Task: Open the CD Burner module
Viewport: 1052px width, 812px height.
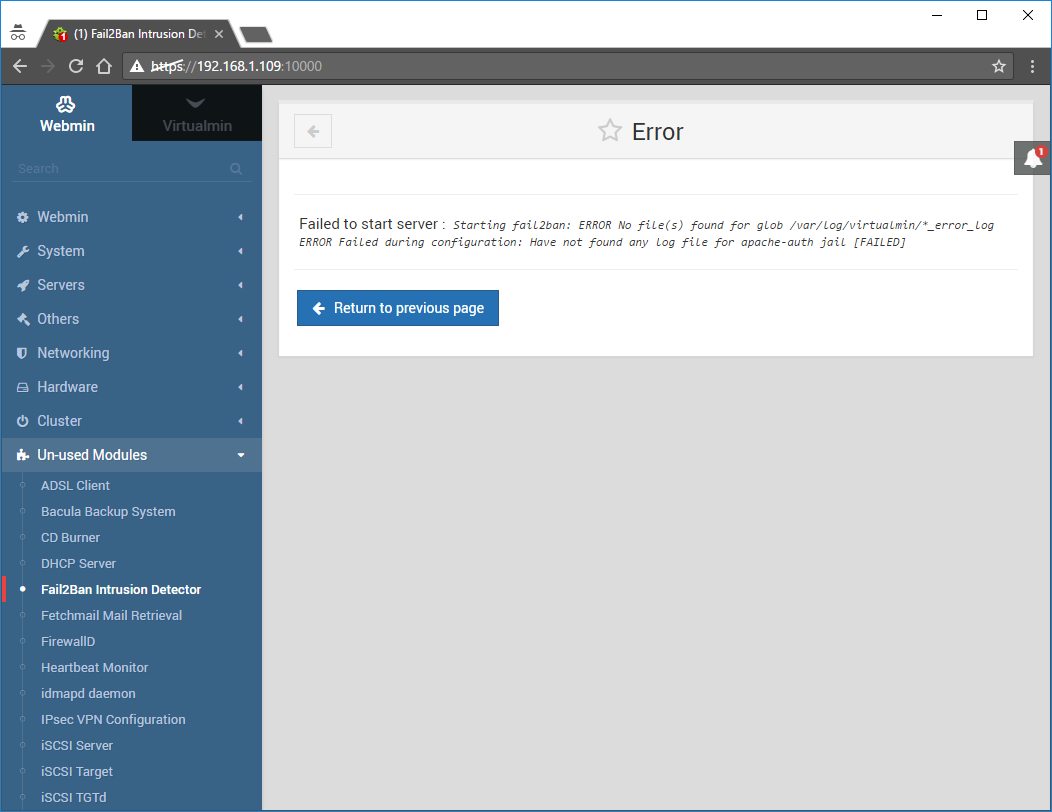Action: point(70,538)
